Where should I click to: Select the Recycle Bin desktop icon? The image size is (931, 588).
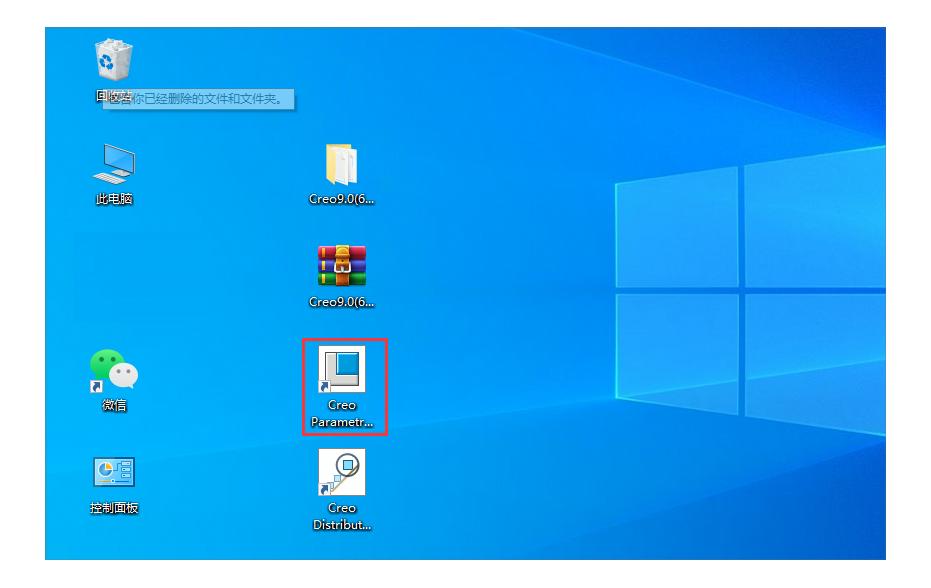114,60
